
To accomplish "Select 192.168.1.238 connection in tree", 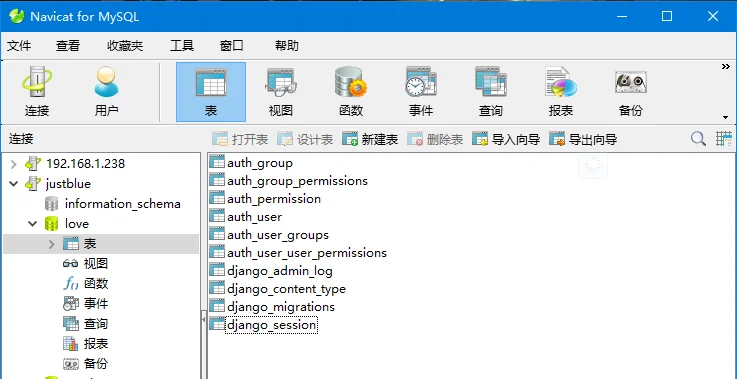I will [86, 164].
